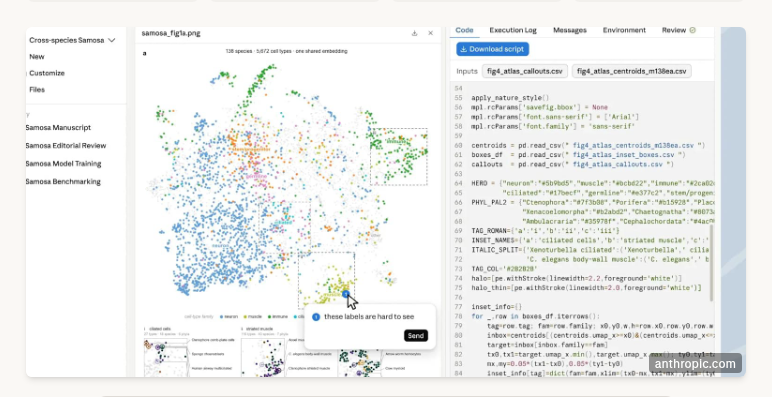
Task: Send the label comment
Action: [x=416, y=336]
